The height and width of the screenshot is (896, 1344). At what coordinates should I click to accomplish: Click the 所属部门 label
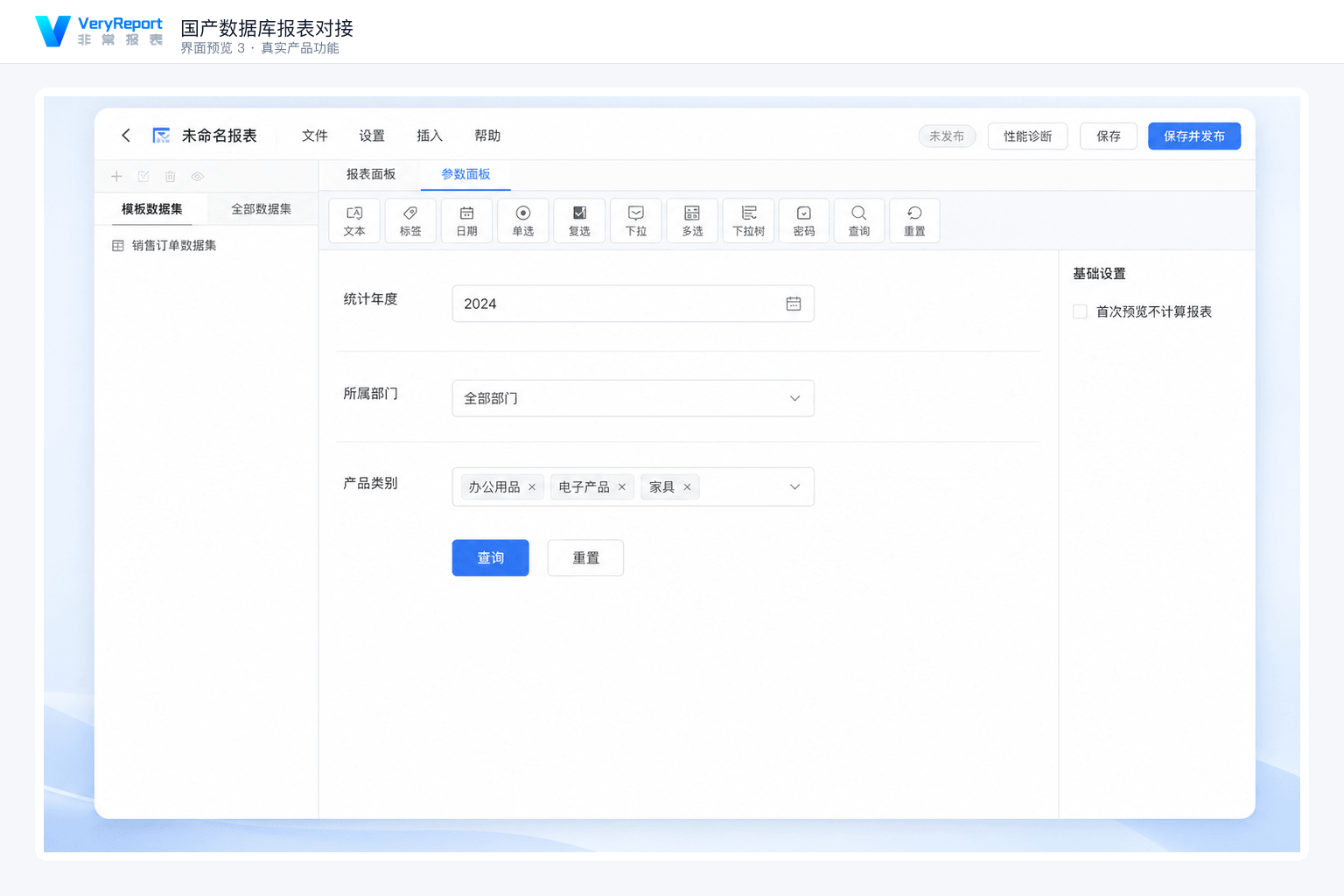click(x=370, y=394)
